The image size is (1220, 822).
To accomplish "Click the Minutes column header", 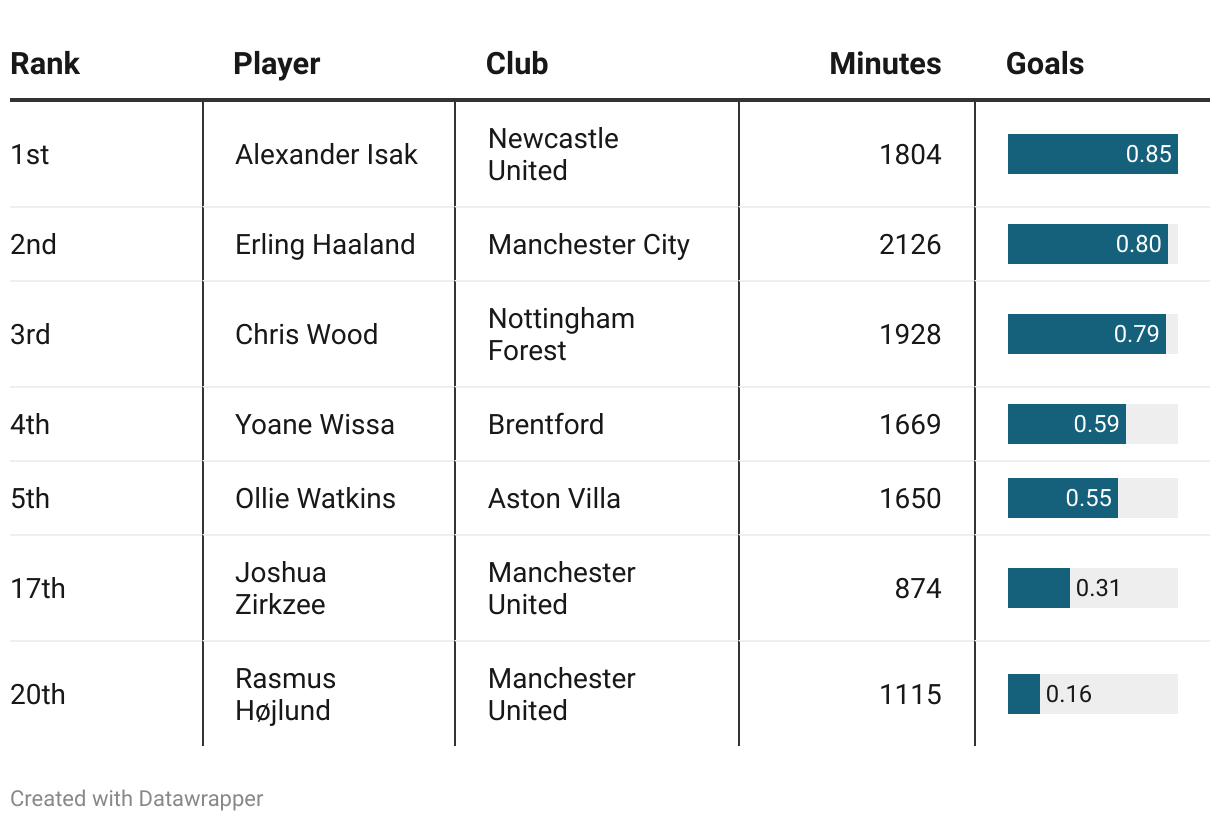I will coord(885,64).
